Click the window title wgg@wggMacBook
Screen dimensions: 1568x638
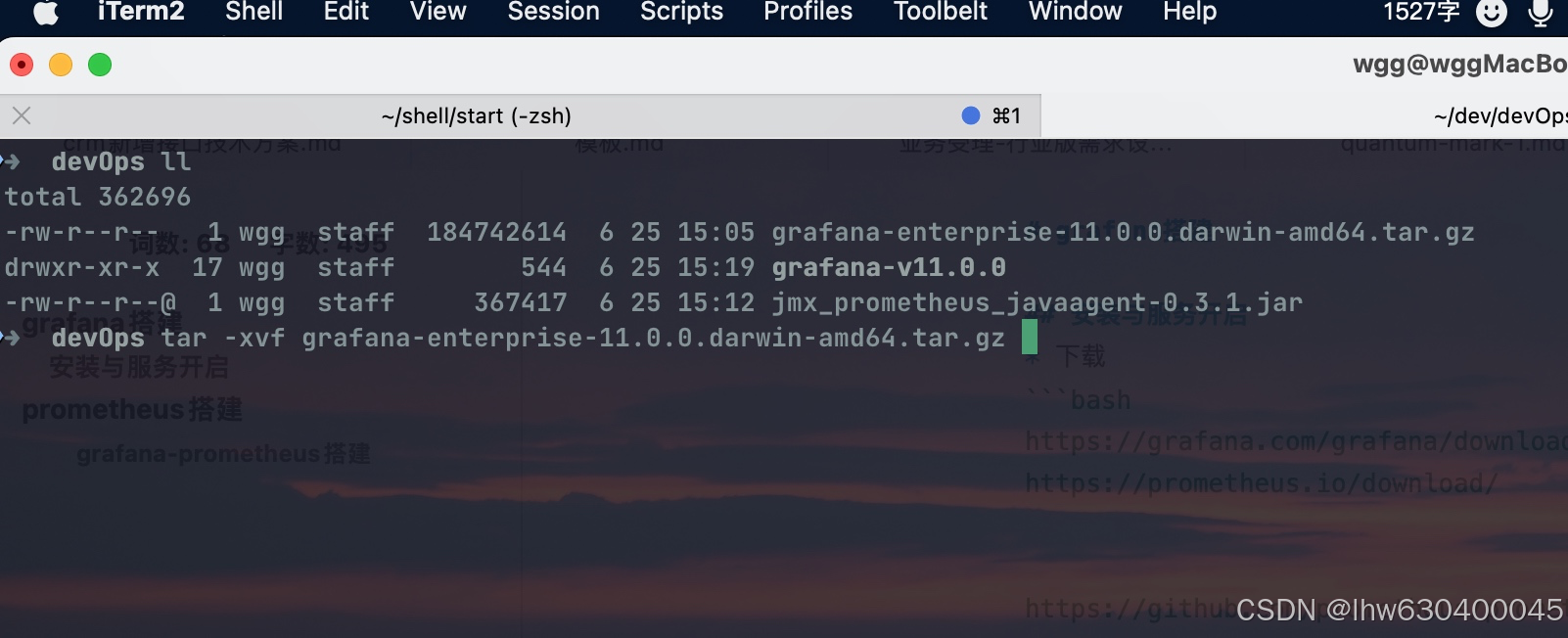[1459, 65]
